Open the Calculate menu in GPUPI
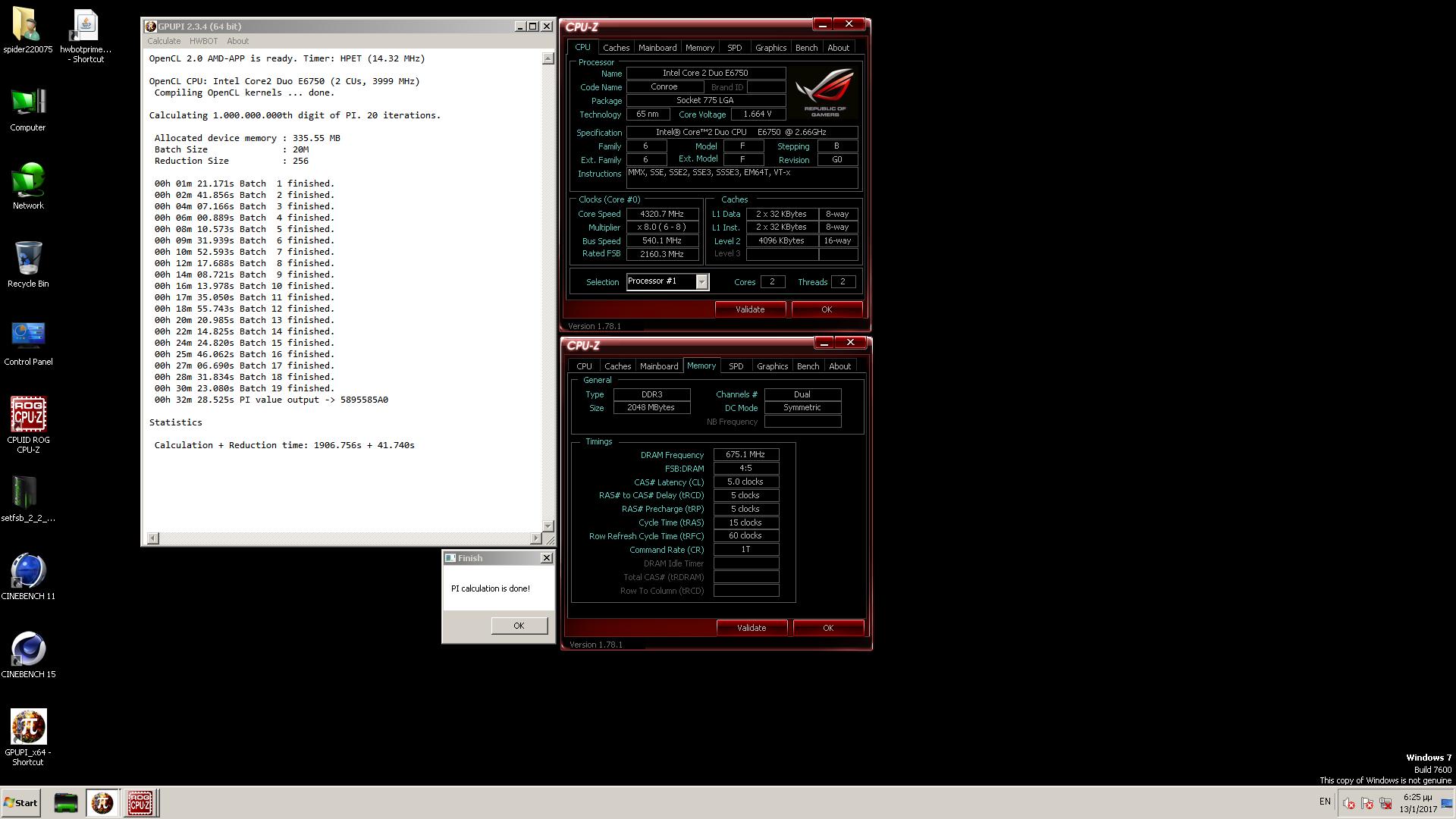1456x819 pixels. coord(164,41)
